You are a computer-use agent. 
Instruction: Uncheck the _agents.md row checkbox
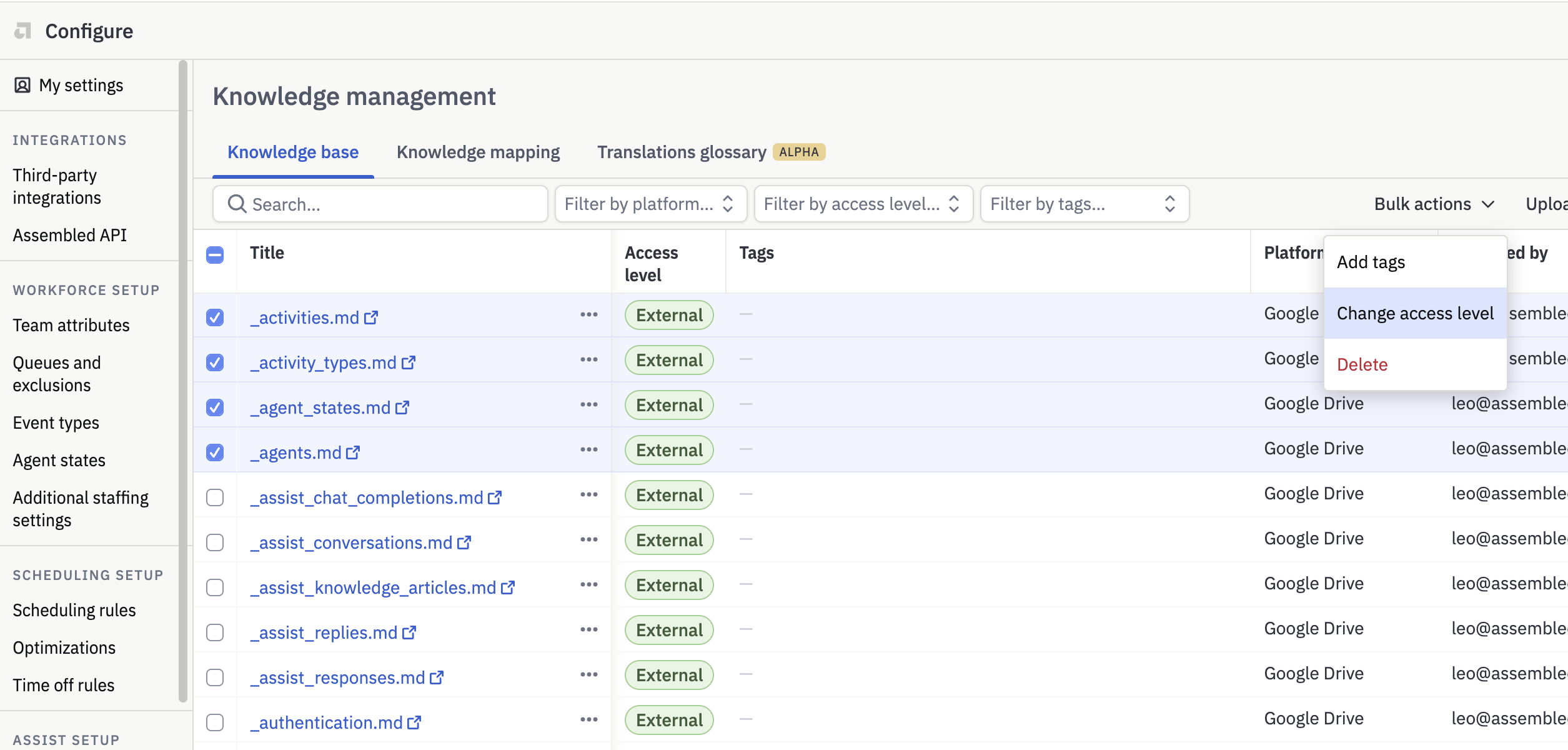click(215, 452)
